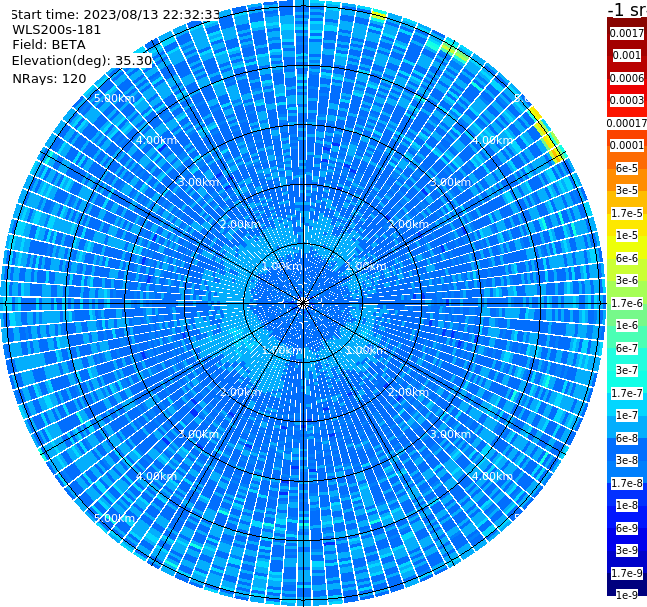647x607 pixels.
Task: Click the upper-left 1.00km range label
Action: 282,266
